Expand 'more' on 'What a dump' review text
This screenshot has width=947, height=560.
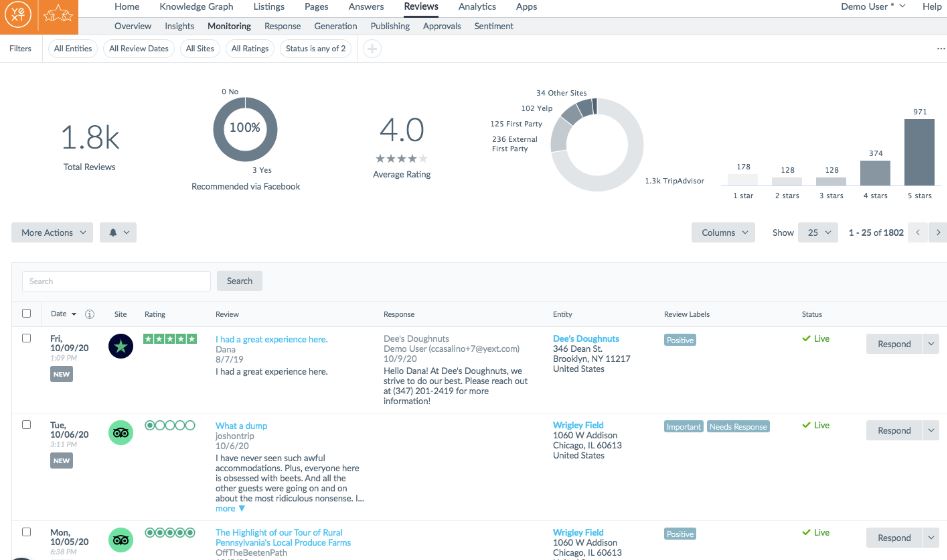(230, 509)
